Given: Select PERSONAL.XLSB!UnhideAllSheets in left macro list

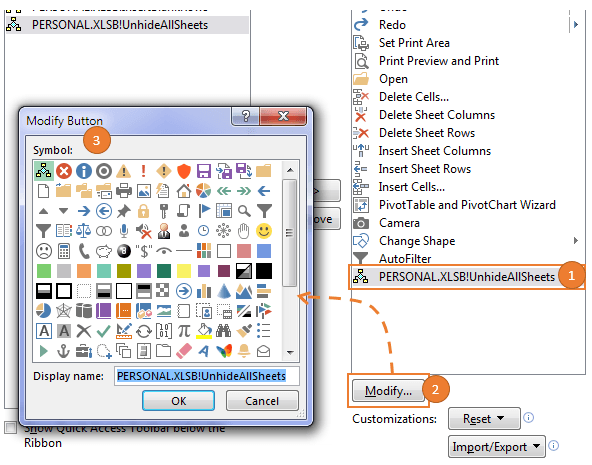Looking at the screenshot, I should [127, 25].
